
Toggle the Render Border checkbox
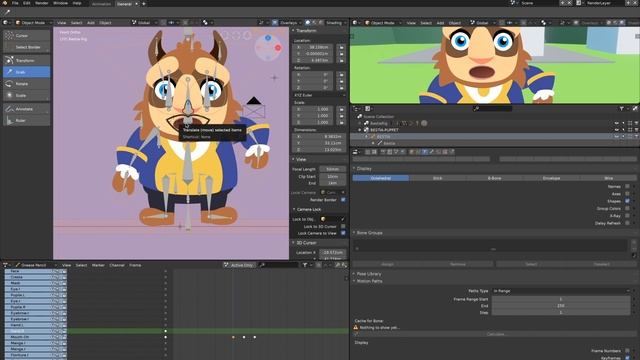tap(343, 200)
